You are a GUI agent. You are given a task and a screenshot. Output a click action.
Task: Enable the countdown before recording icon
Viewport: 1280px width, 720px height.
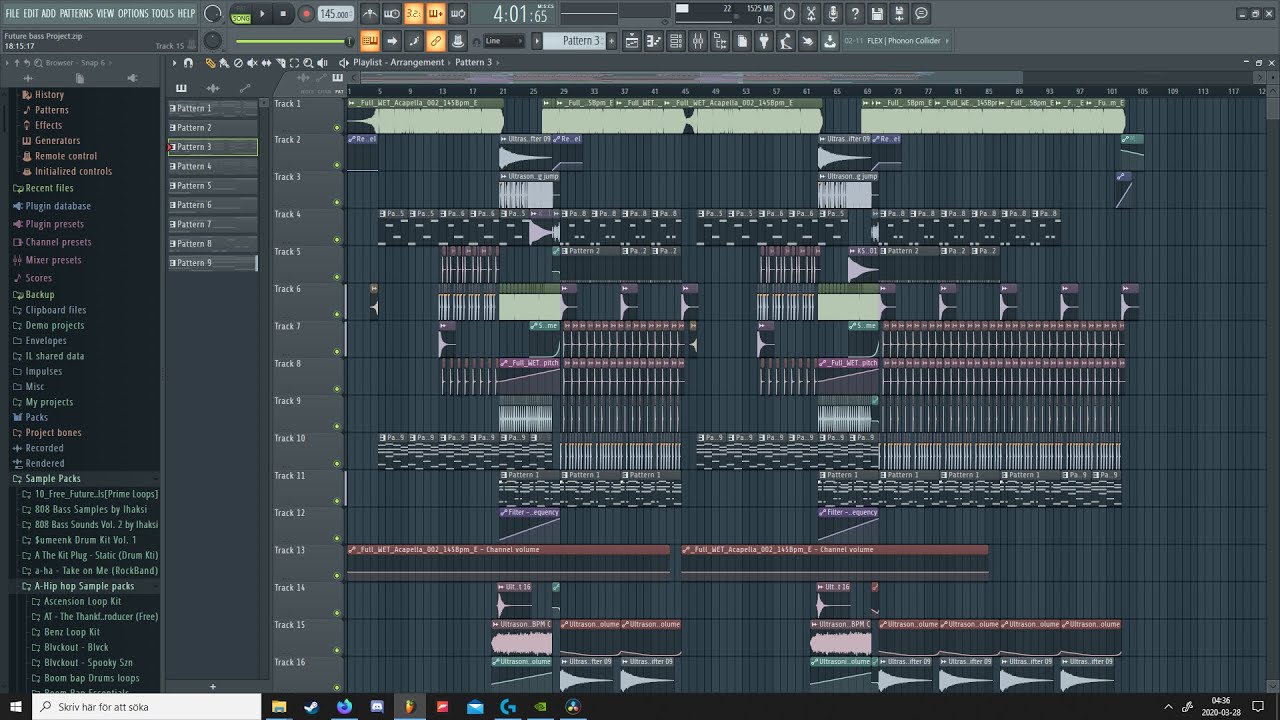(414, 14)
